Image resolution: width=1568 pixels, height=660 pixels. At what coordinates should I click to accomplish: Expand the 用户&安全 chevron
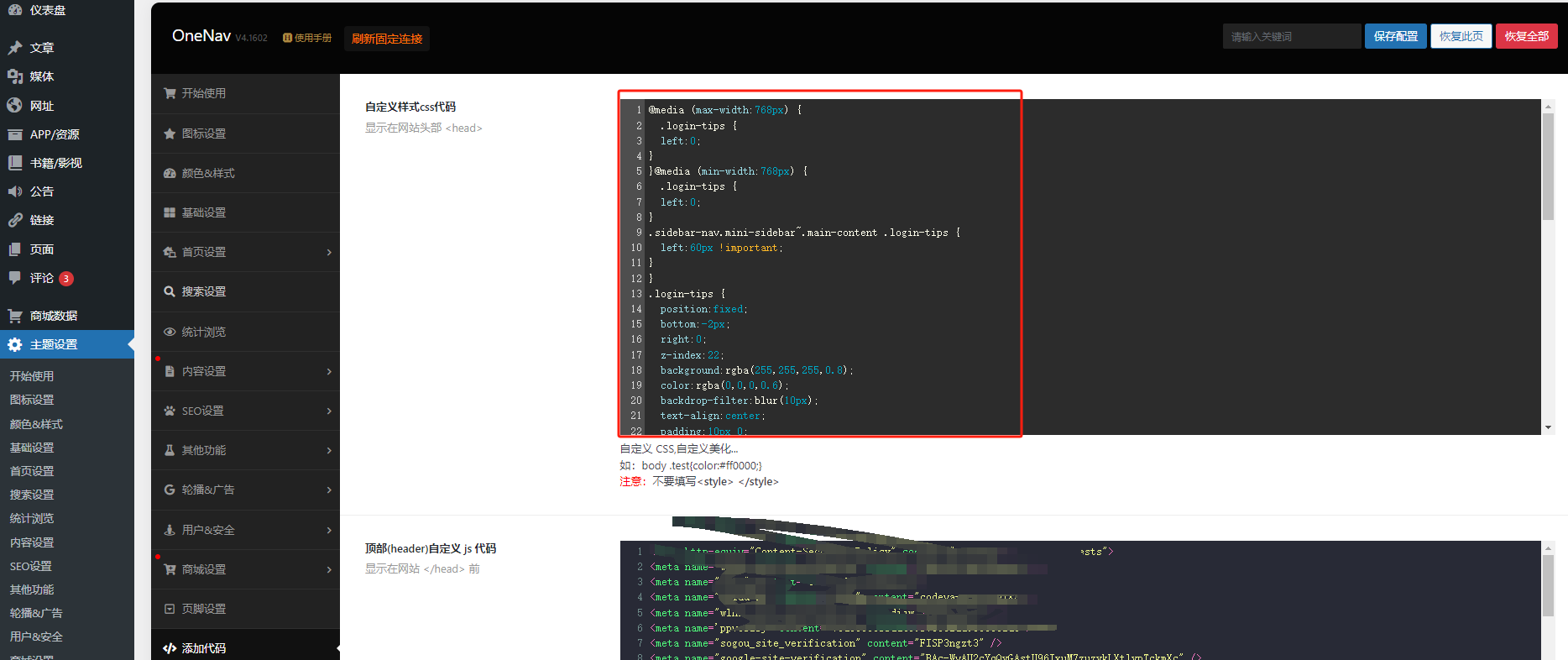(329, 530)
